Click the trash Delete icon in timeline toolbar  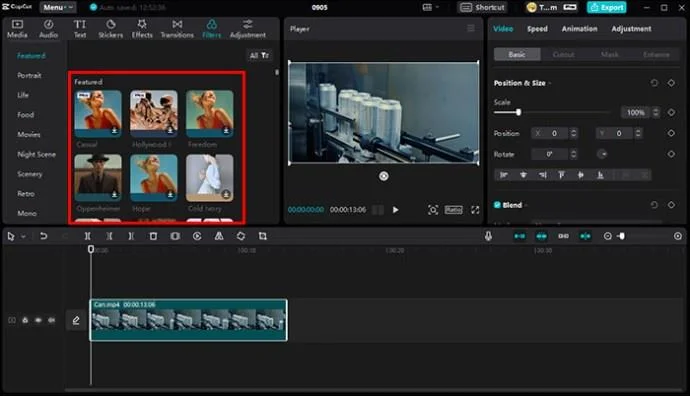tap(153, 236)
